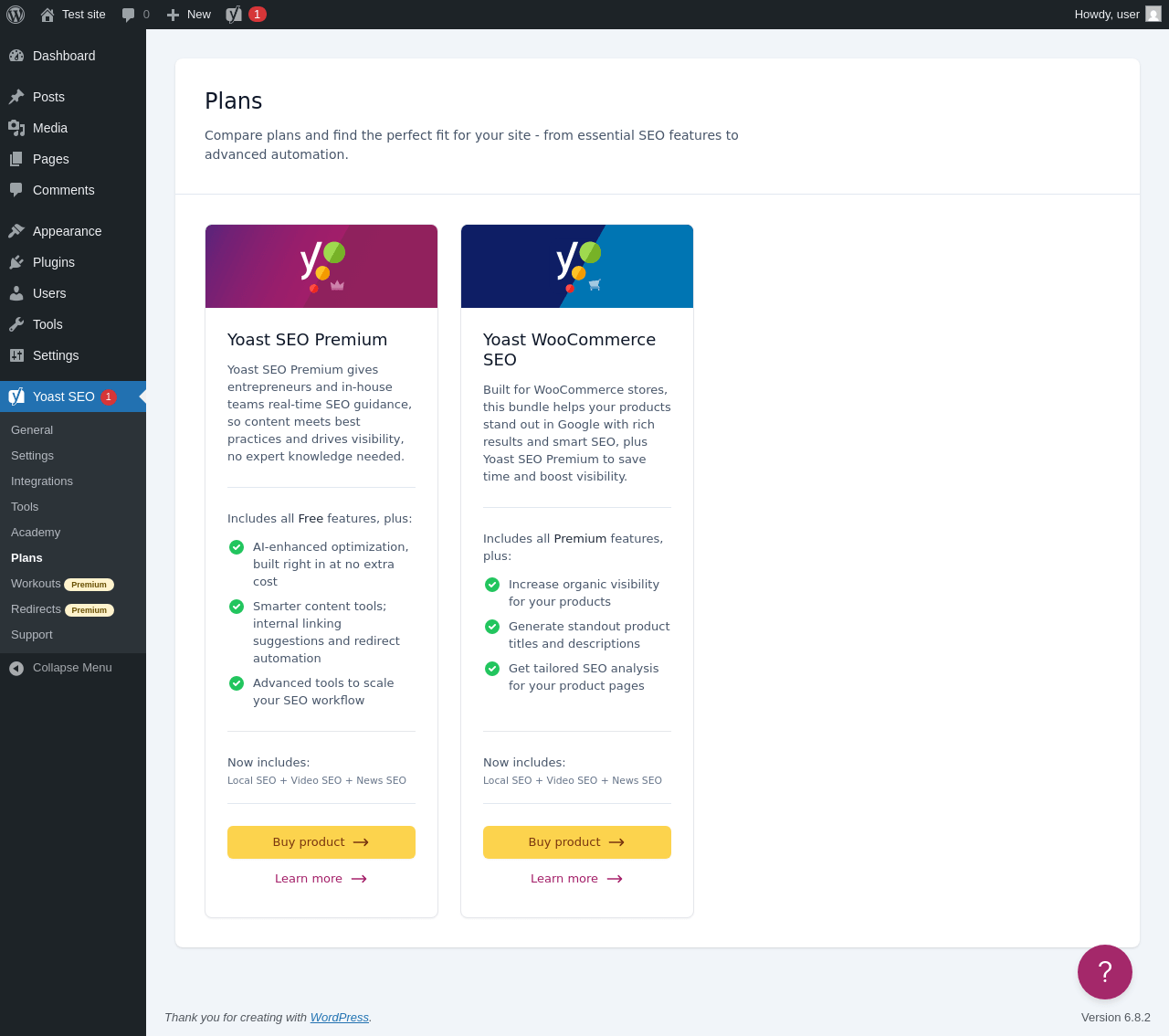Click the Dashboard gauge icon
This screenshot has height=1036, width=1169.
pyautogui.click(x=16, y=56)
